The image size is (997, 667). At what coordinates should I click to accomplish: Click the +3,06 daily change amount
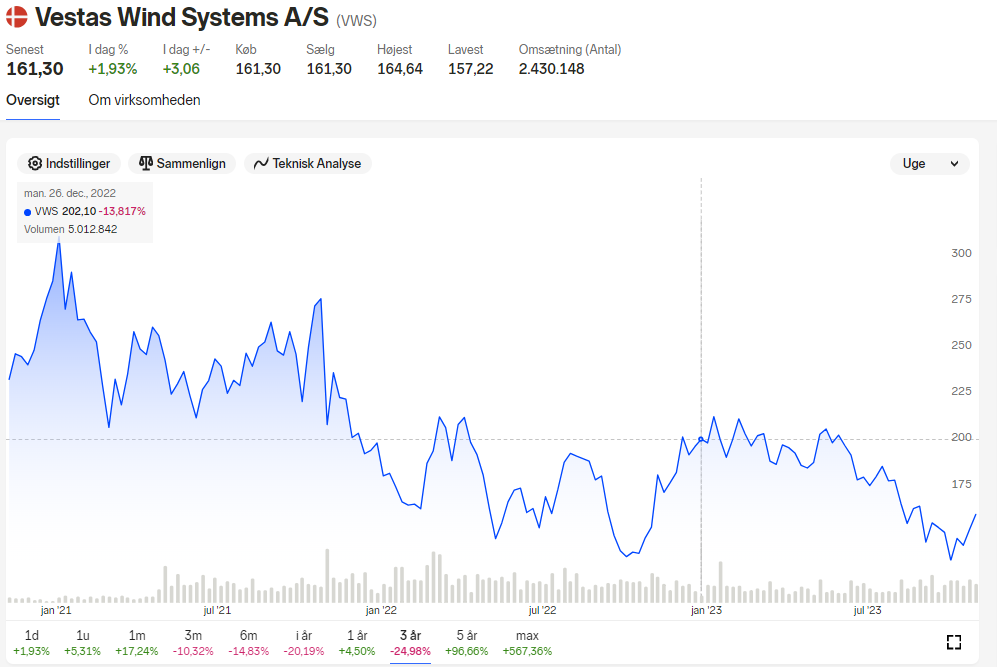coord(181,69)
